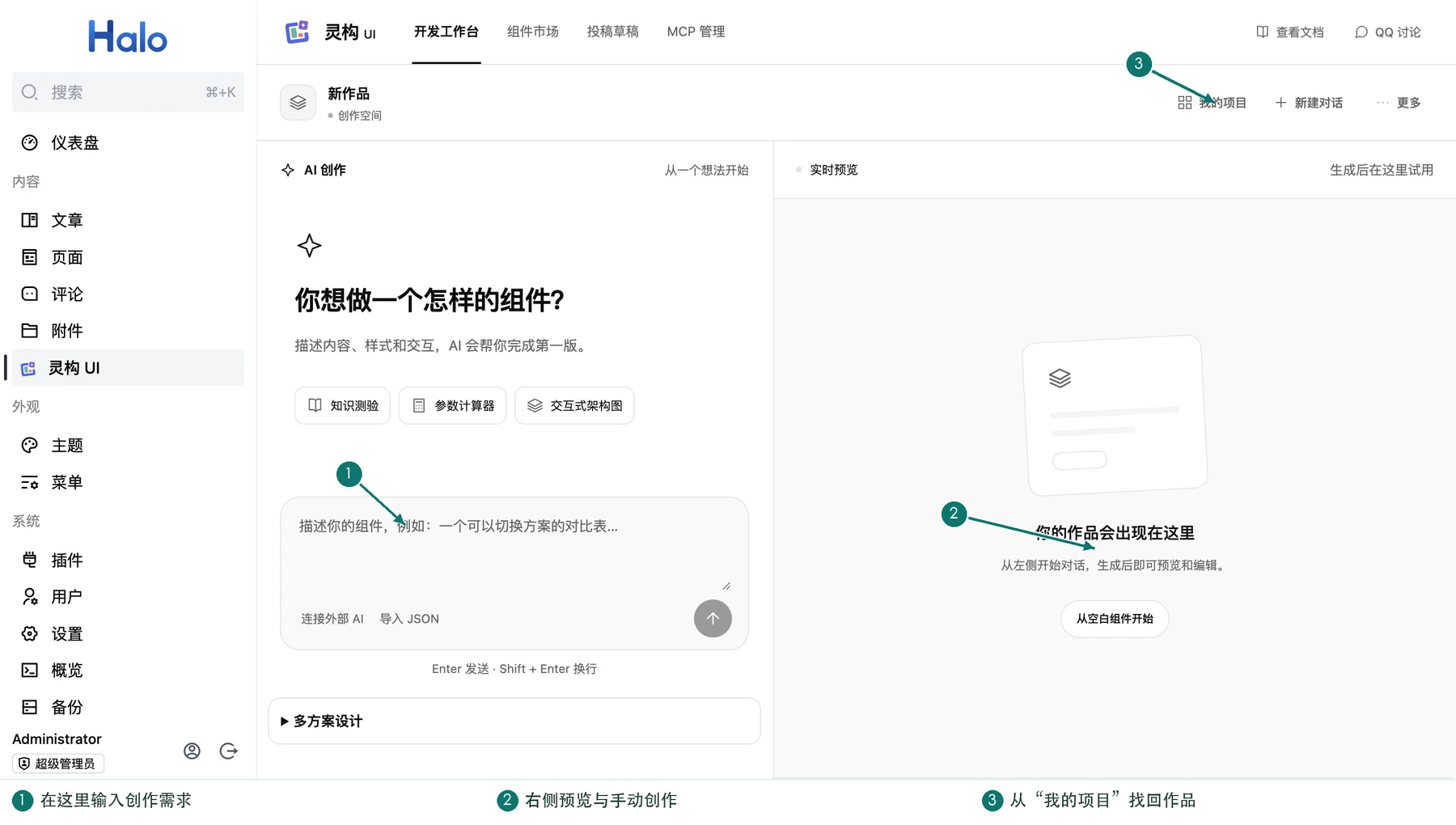Click the 概览 overview terminal icon
This screenshot has width=1456, height=825.
pos(30,671)
